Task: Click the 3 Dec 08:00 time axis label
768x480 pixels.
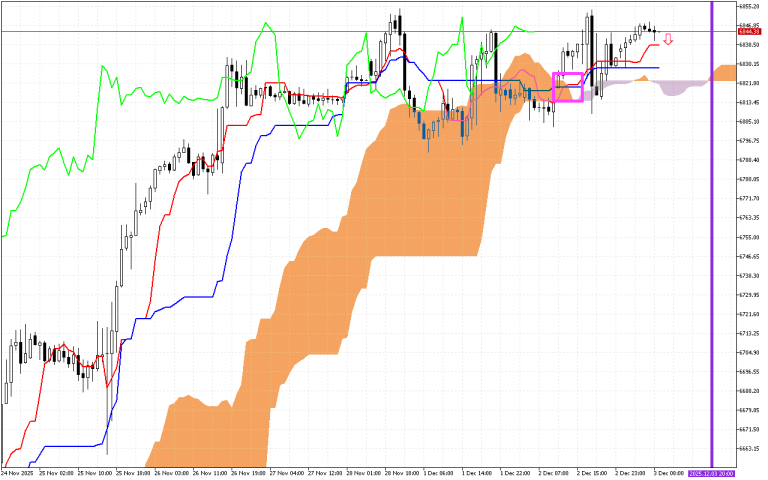Action: click(x=669, y=474)
